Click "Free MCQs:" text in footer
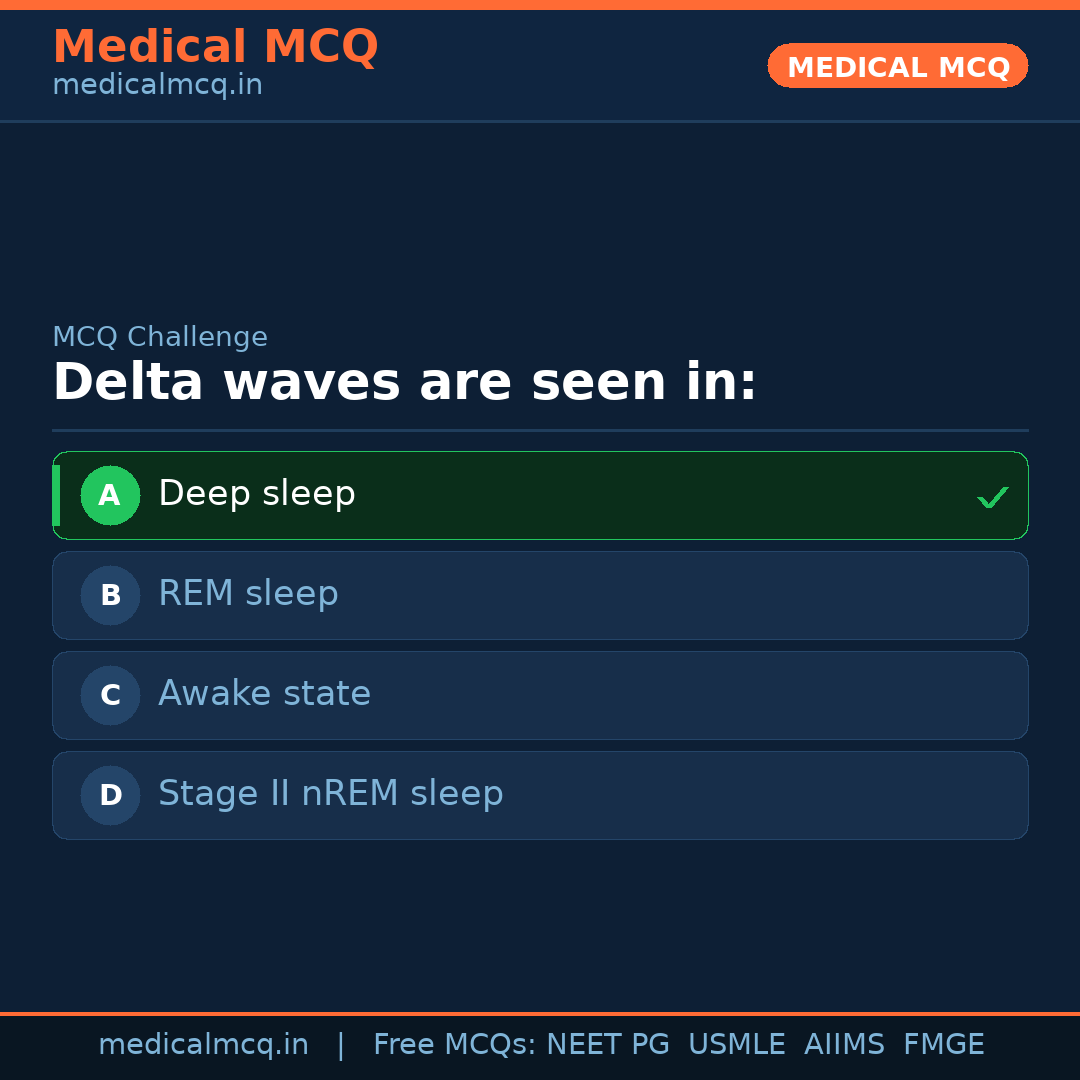 click(x=455, y=1045)
